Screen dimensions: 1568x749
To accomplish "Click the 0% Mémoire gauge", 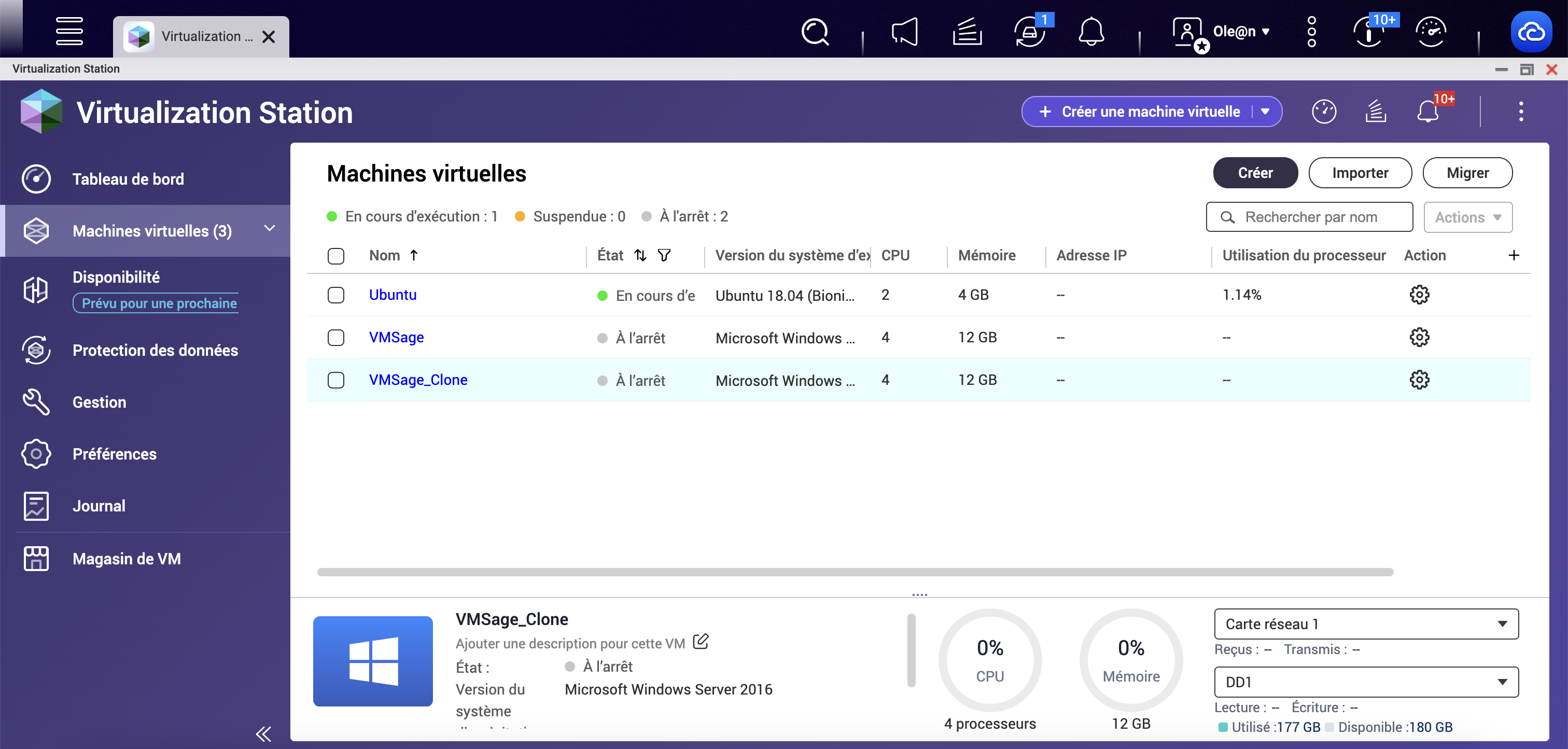I will [1131, 660].
